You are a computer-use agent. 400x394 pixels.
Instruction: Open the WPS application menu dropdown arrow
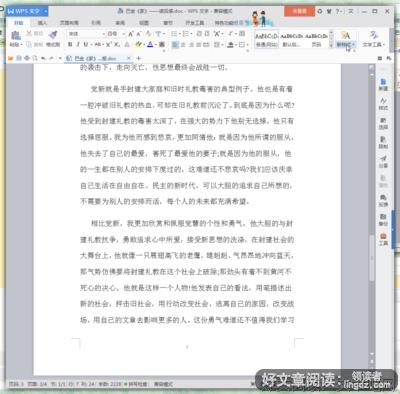pos(45,11)
